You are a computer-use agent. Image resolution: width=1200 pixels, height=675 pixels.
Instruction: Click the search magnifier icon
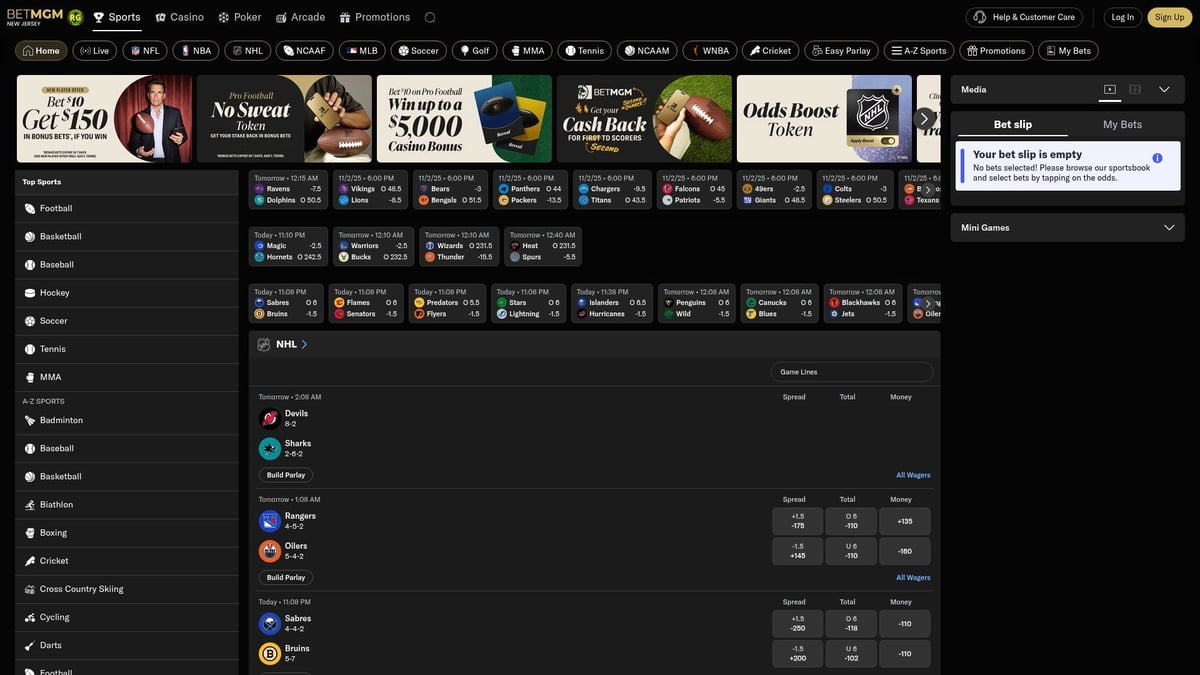[x=428, y=16]
